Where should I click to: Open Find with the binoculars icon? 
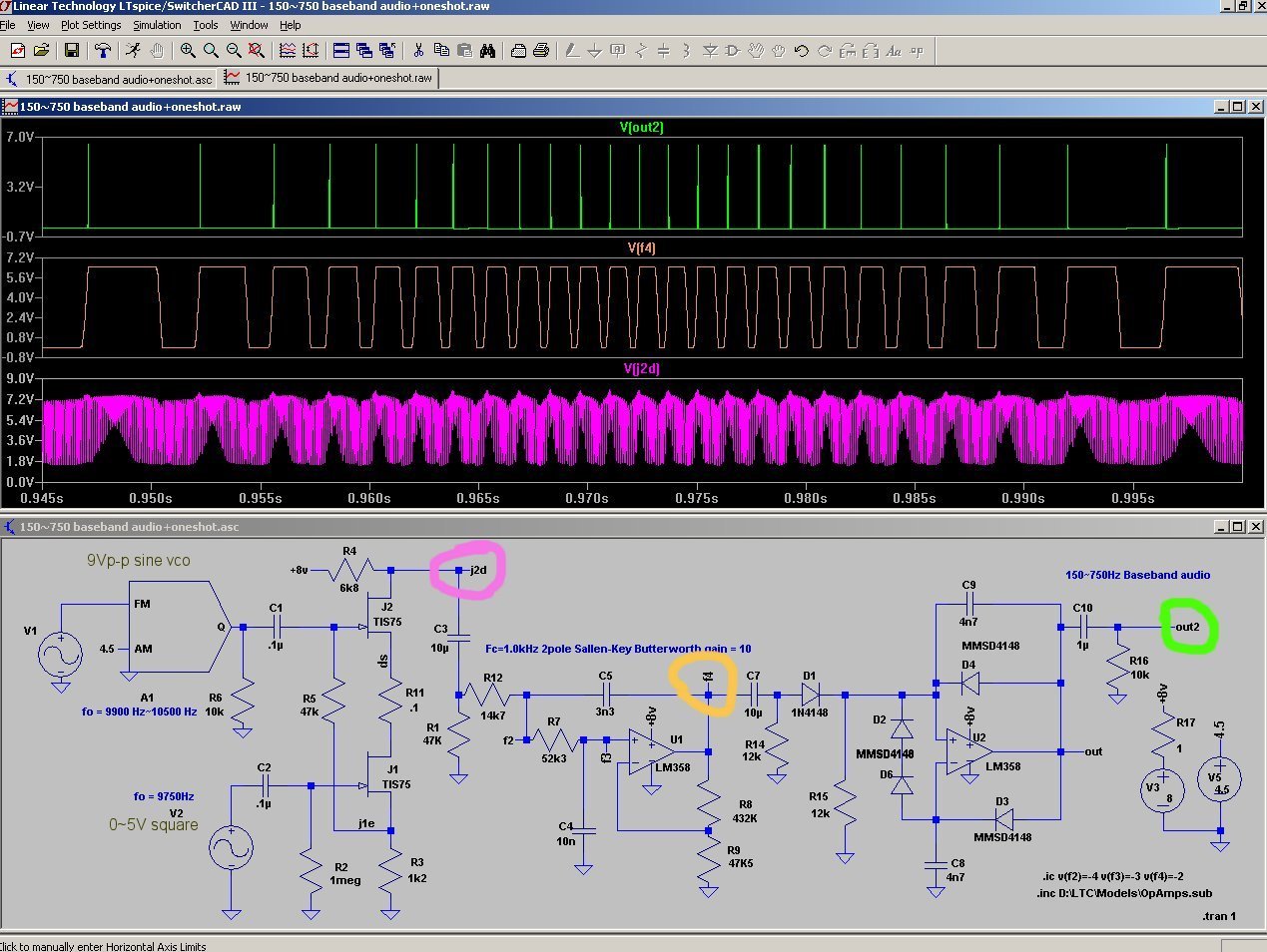coord(487,50)
